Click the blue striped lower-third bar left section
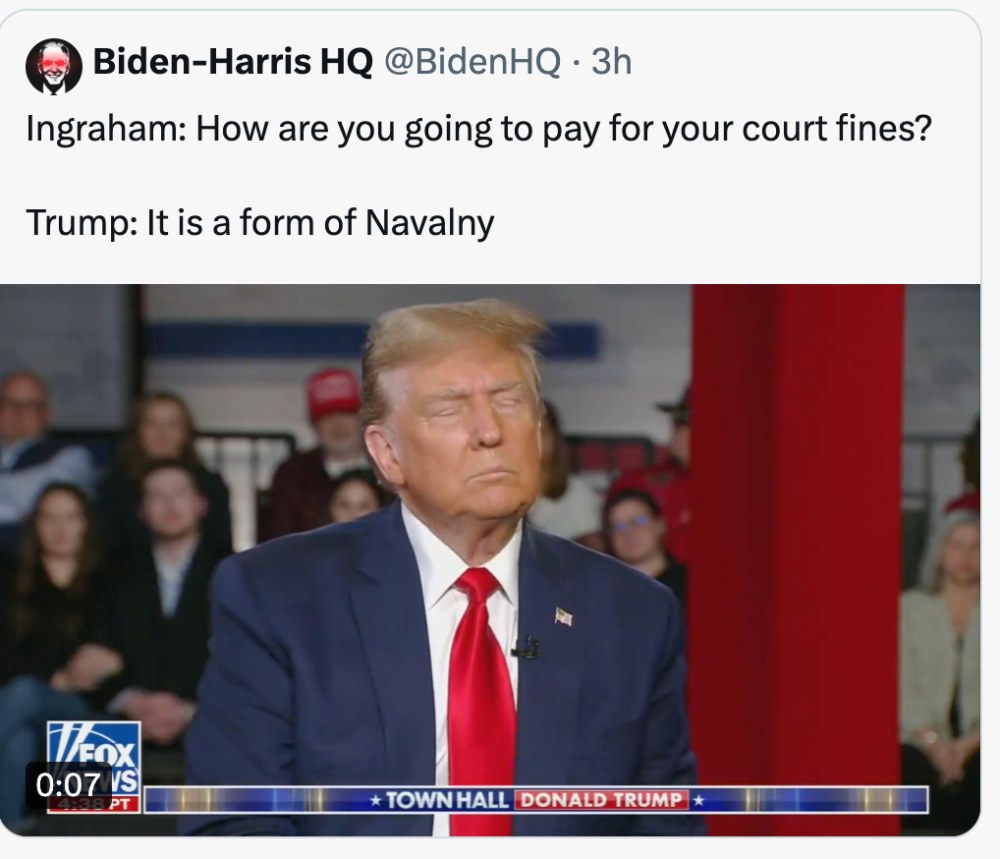 (258, 800)
